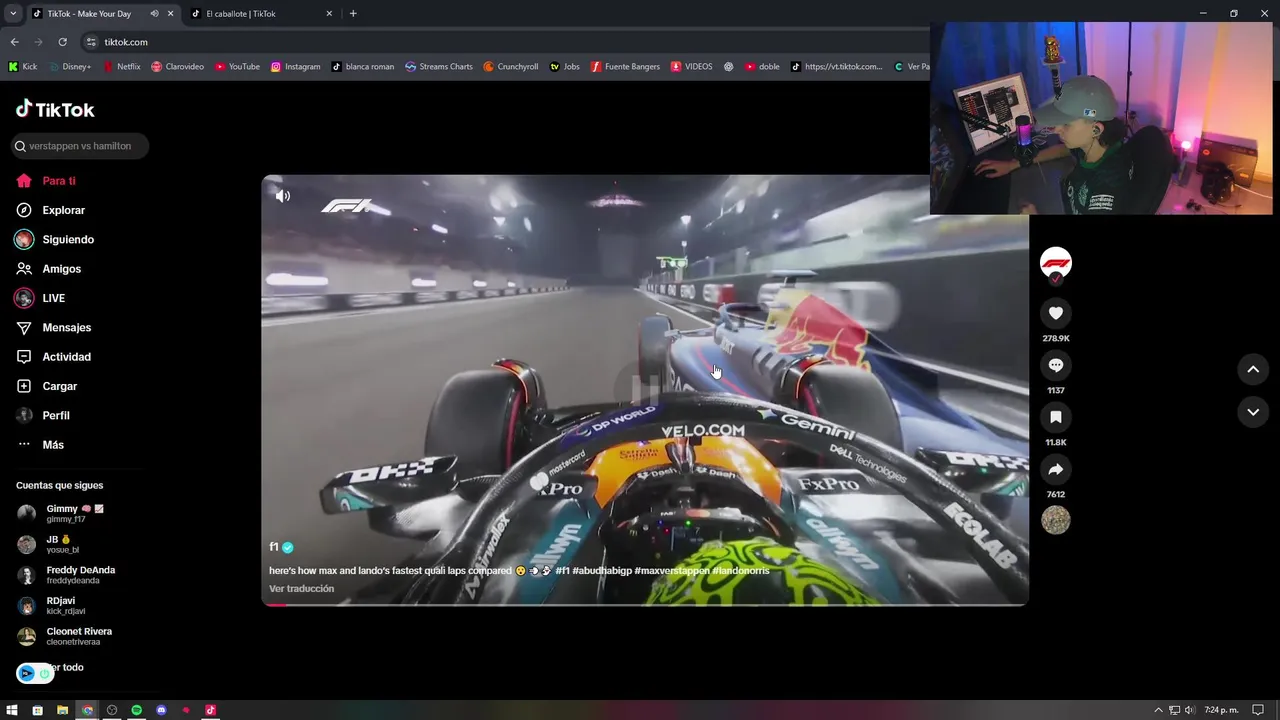This screenshot has width=1280, height=720.
Task: Click Ver traducción under the caption
Action: pyautogui.click(x=301, y=589)
